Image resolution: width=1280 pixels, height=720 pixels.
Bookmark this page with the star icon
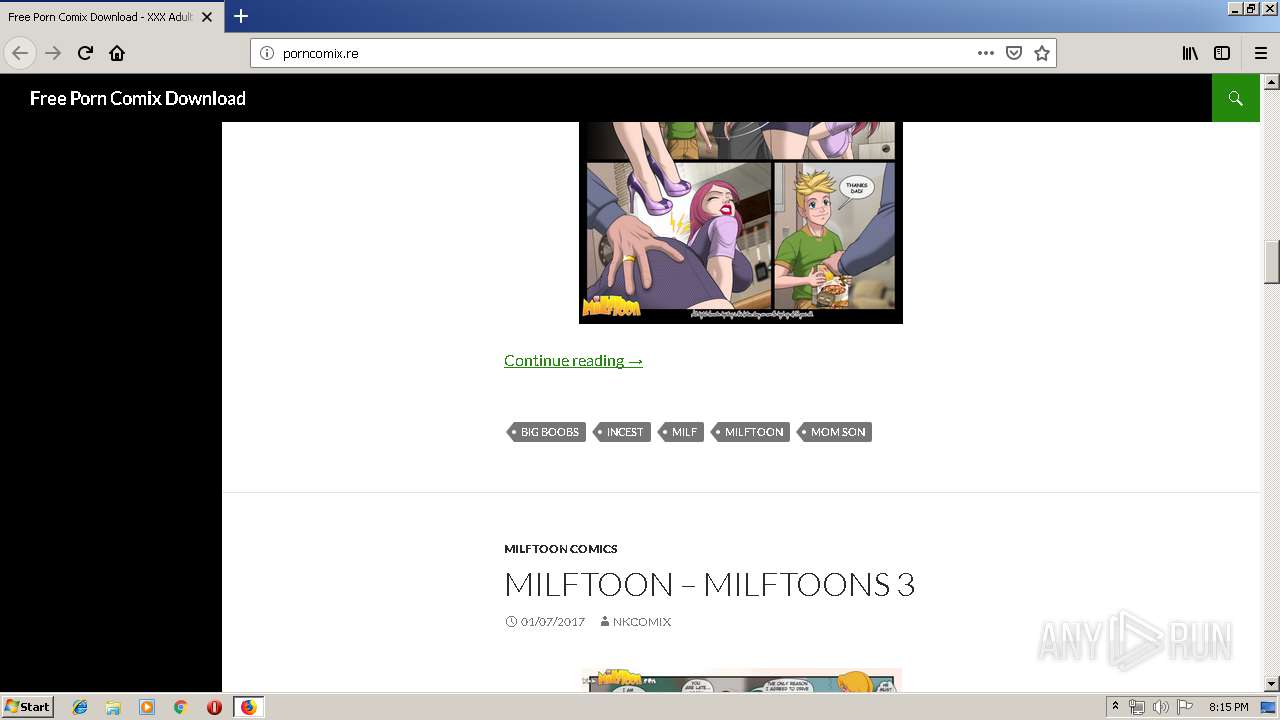pos(1042,53)
